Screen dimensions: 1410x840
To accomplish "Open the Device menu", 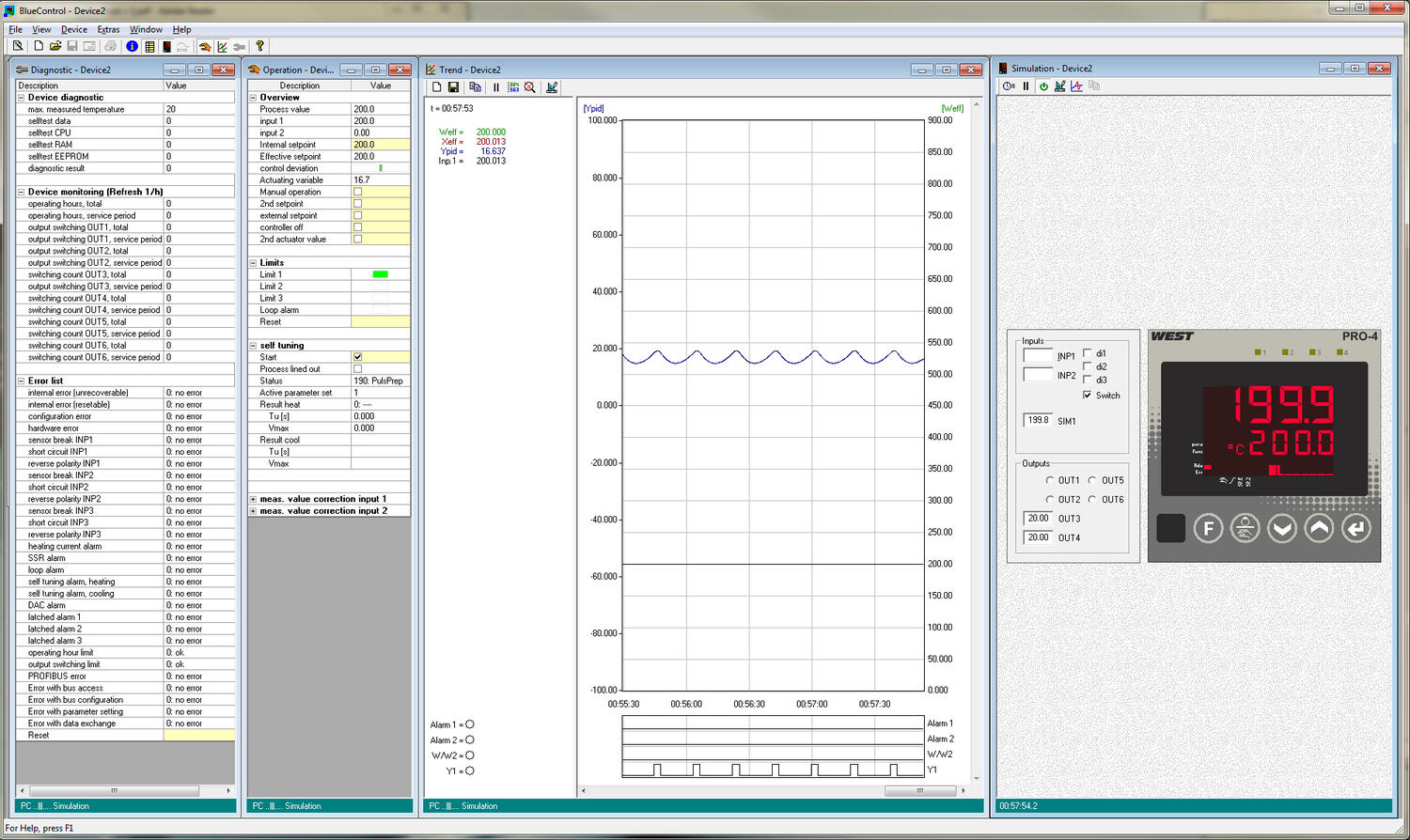I will 74,29.
